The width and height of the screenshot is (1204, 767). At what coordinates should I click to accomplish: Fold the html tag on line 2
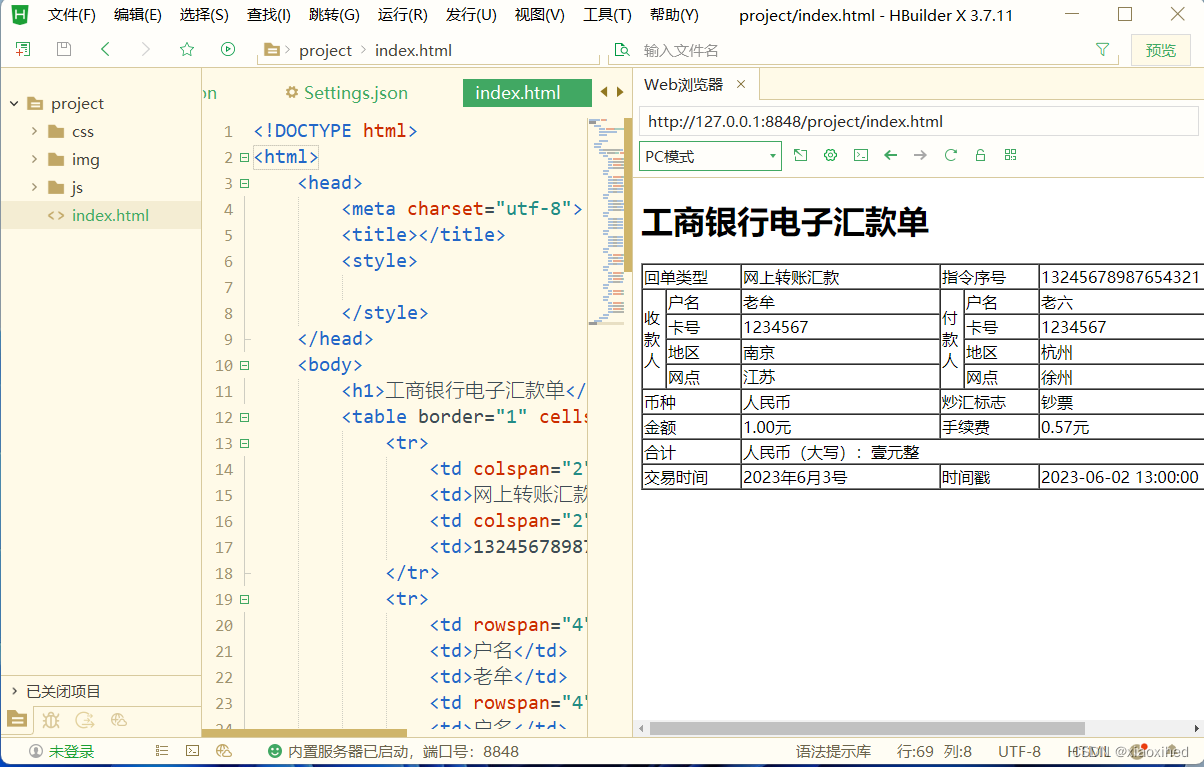click(244, 157)
